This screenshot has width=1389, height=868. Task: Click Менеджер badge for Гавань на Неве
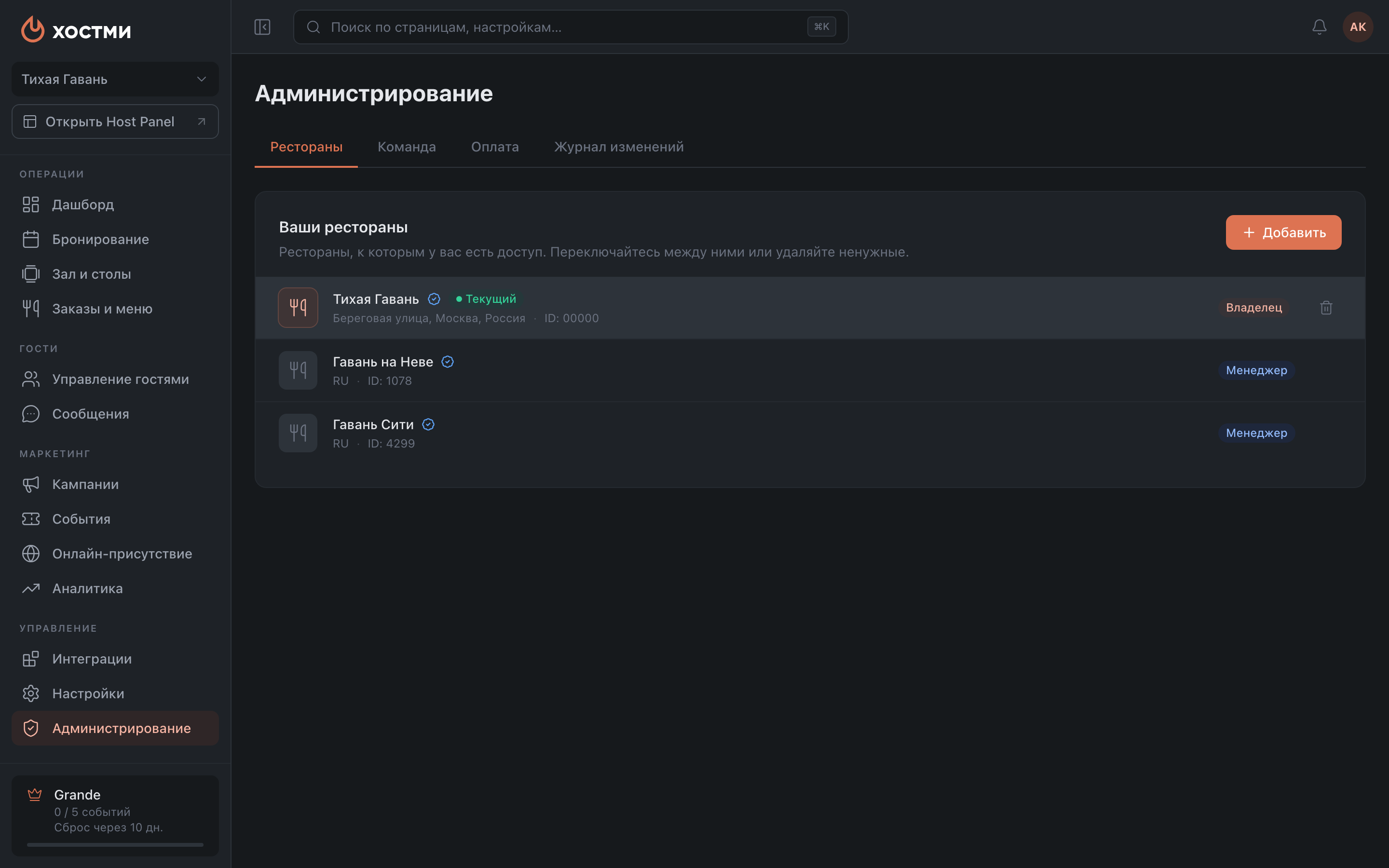1256,370
